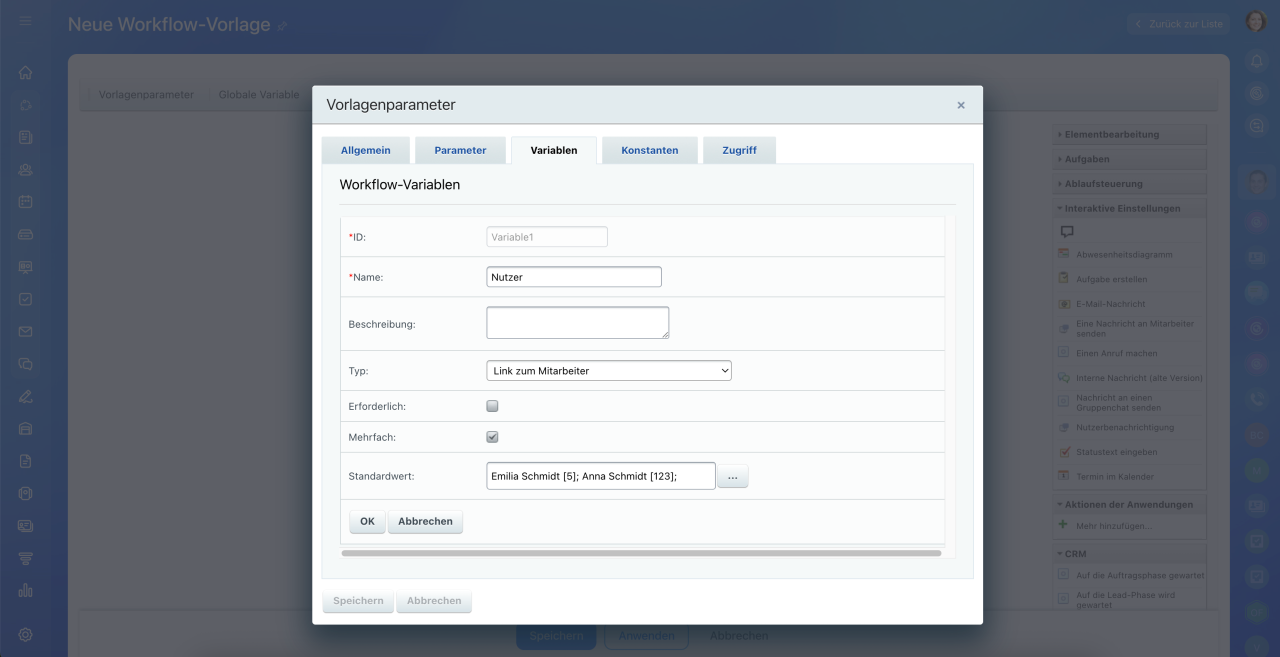Viewport: 1280px width, 657px height.
Task: Open the analytics bar chart sidebar icon
Action: 25,591
